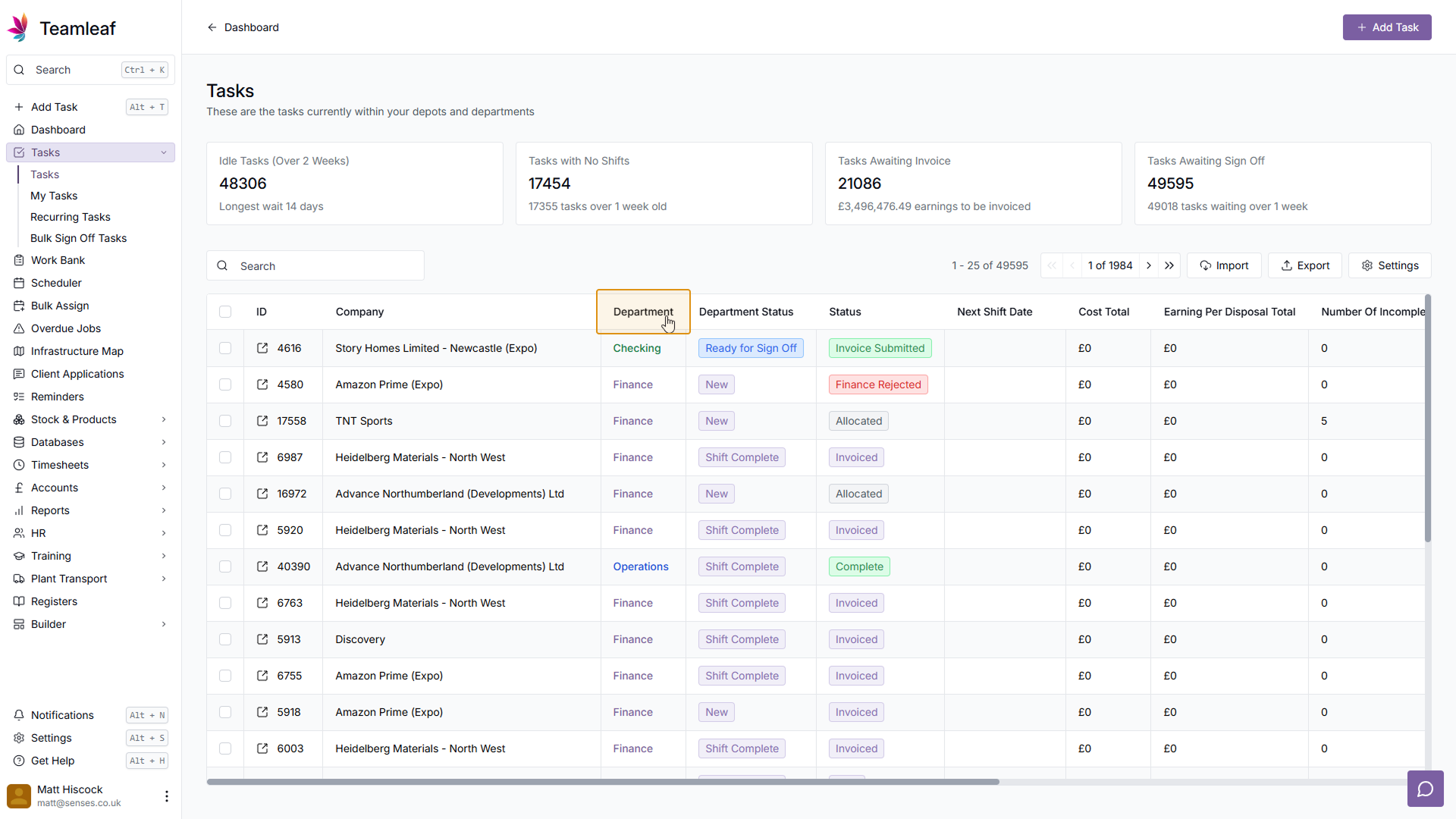This screenshot has height=819, width=1456.
Task: Select Recurring Tasks in sidebar
Action: click(70, 217)
